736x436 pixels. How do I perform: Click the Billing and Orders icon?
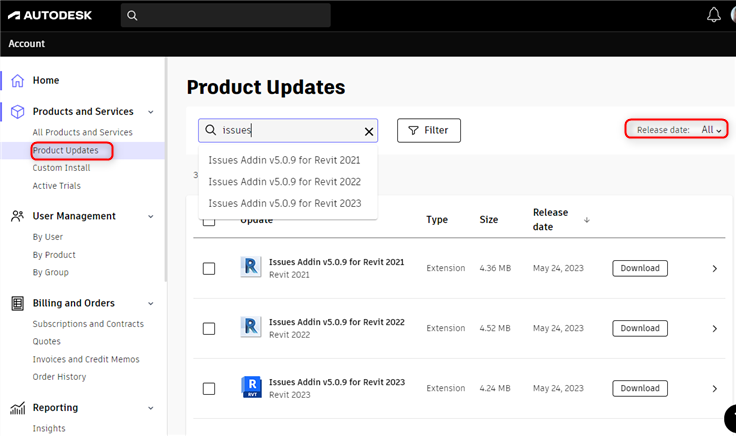(x=17, y=303)
